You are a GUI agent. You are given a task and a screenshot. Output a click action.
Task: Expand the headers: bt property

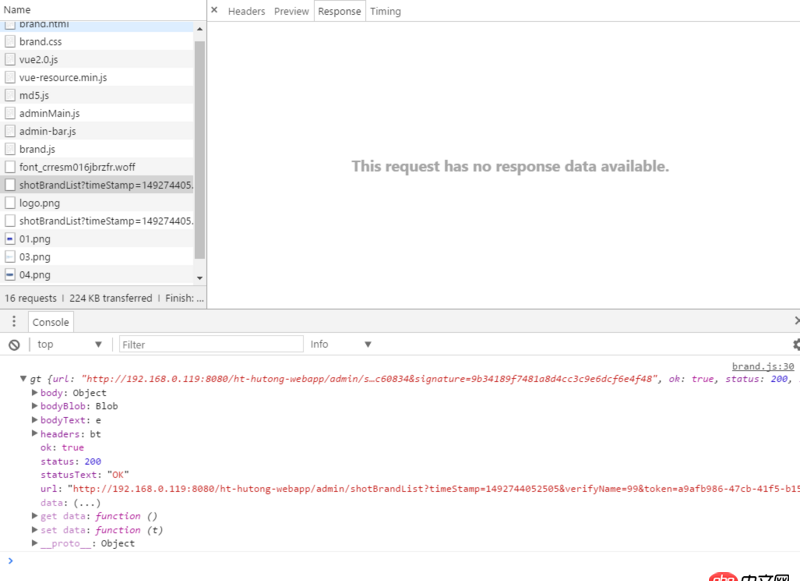(x=35, y=434)
